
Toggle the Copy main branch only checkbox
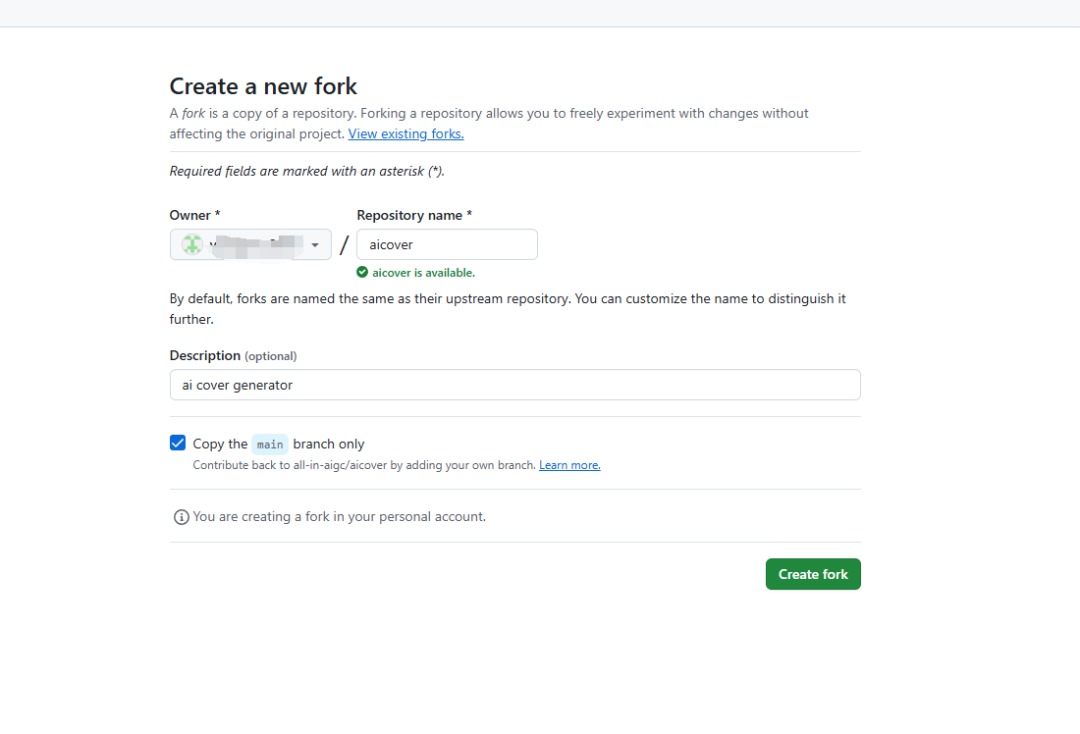pyautogui.click(x=178, y=443)
